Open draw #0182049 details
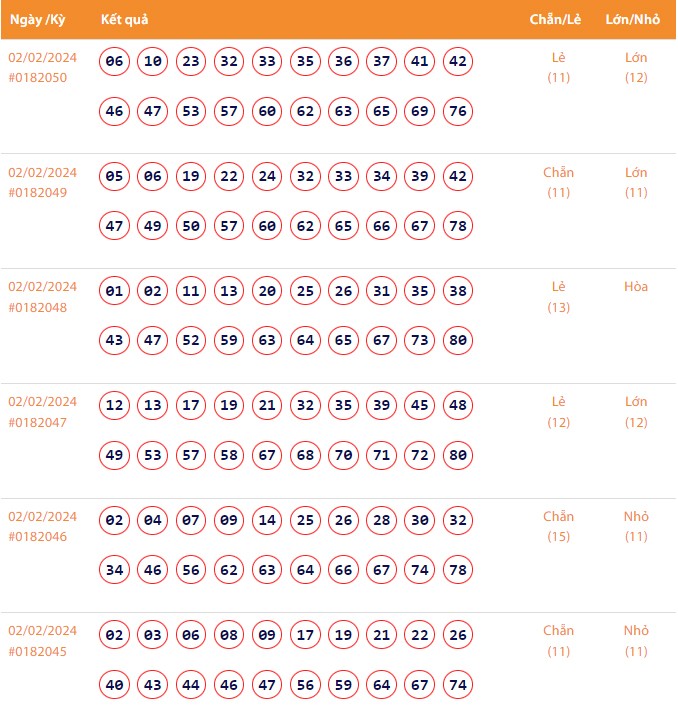678x716 pixels. [38, 192]
